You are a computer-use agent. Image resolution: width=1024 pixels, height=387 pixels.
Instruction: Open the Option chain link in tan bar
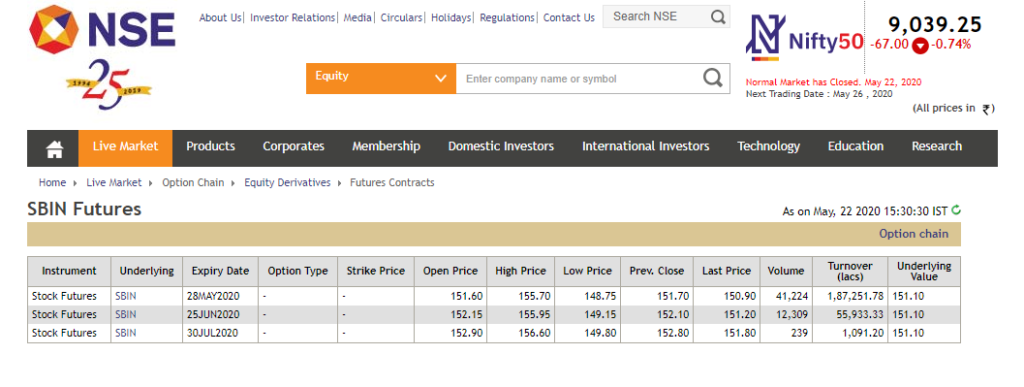[914, 234]
